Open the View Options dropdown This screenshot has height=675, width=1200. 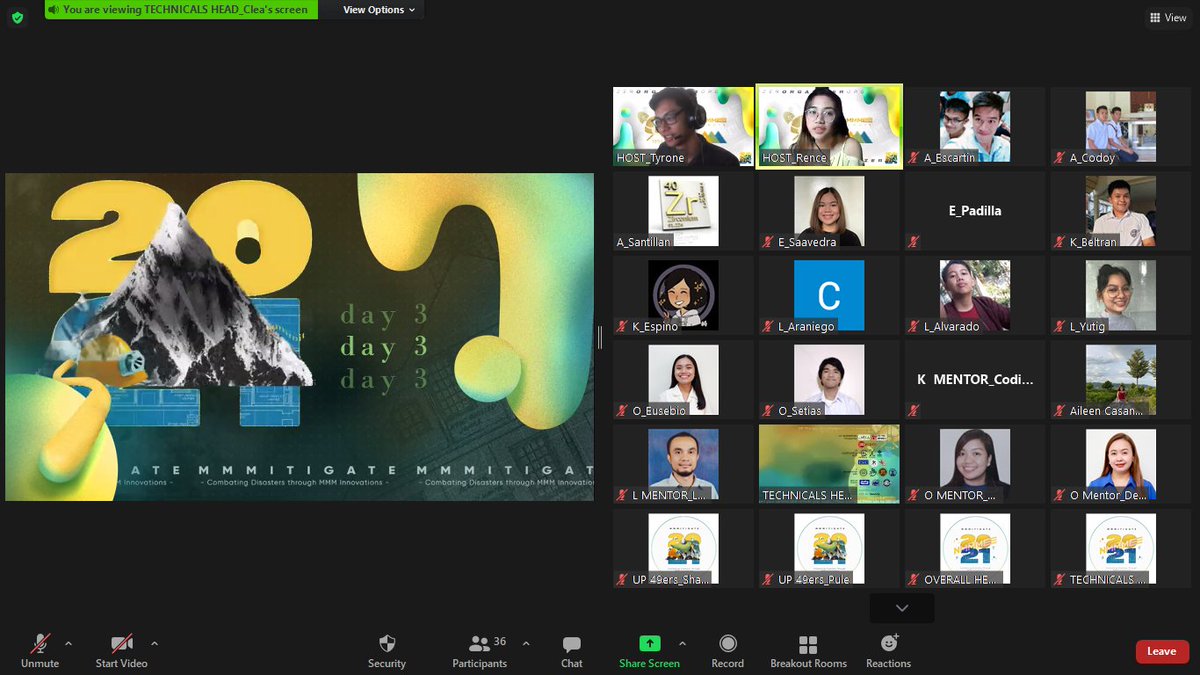(x=380, y=10)
